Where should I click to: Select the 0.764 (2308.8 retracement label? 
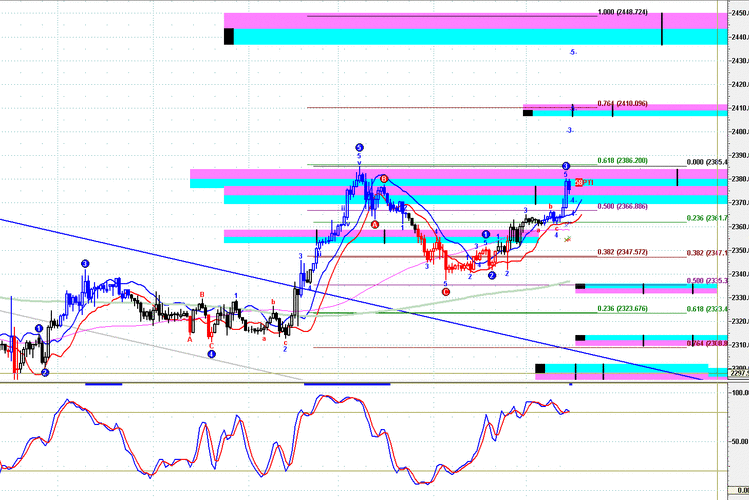pos(707,343)
